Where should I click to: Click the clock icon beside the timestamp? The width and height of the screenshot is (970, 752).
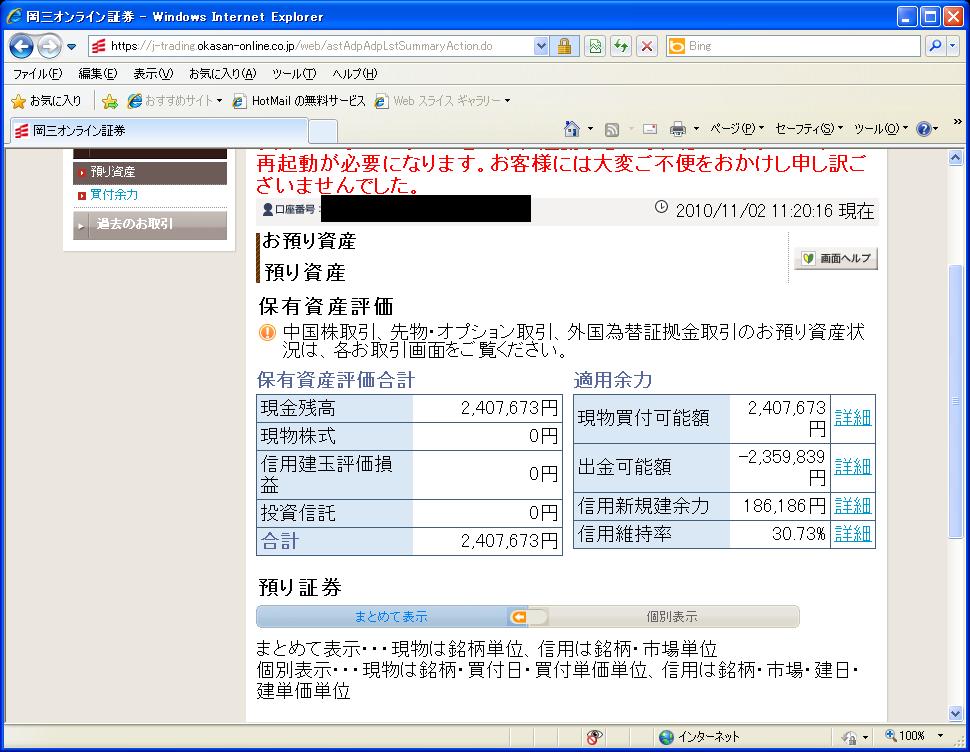tap(661, 207)
